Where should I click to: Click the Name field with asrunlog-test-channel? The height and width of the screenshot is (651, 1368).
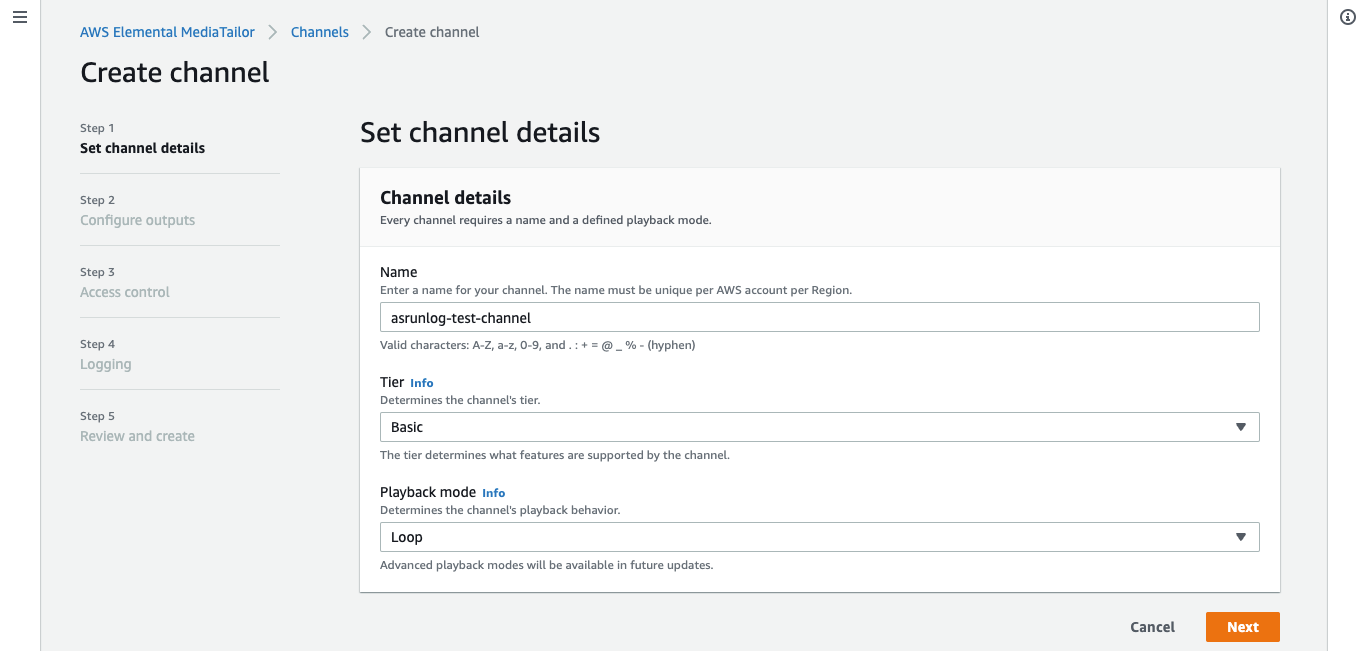[x=819, y=318]
